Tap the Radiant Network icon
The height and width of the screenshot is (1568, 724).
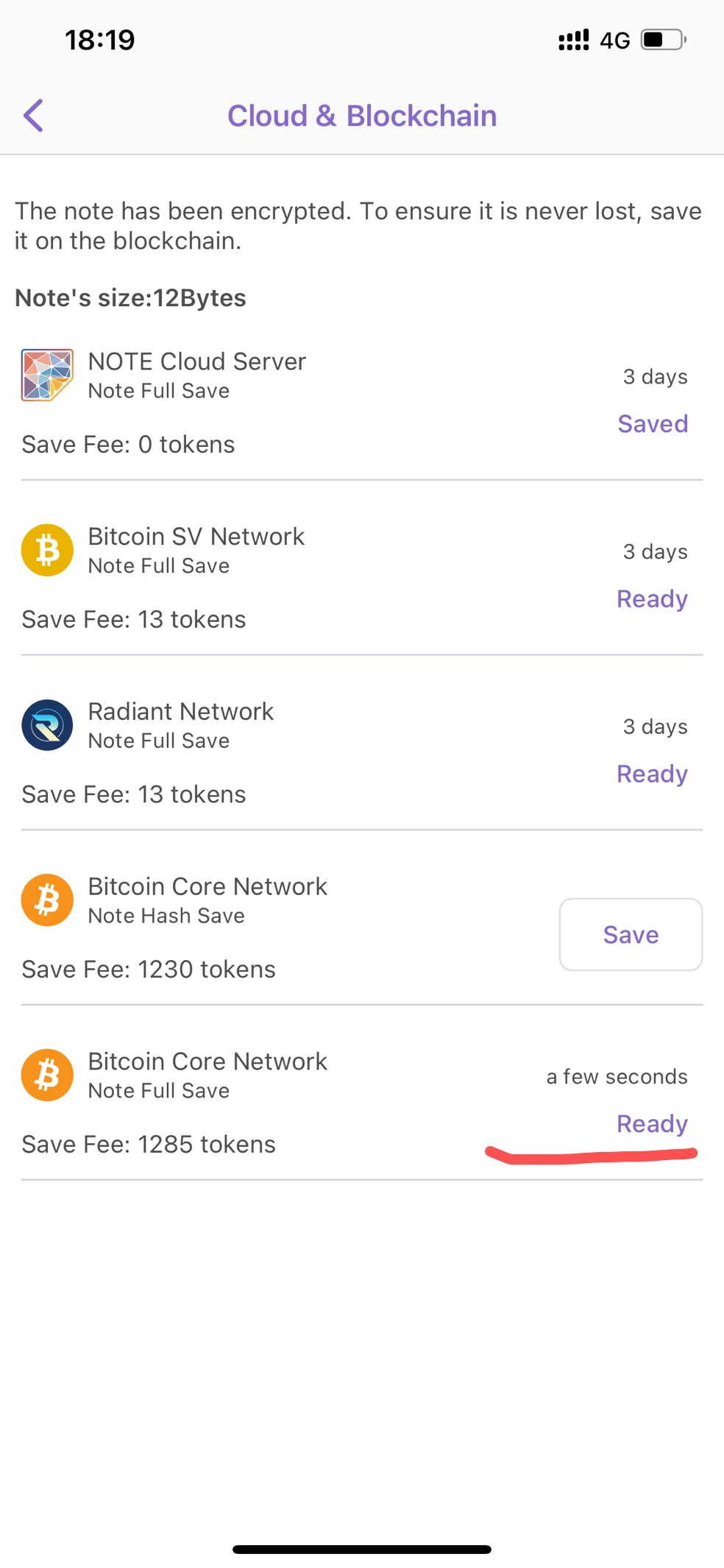(47, 725)
